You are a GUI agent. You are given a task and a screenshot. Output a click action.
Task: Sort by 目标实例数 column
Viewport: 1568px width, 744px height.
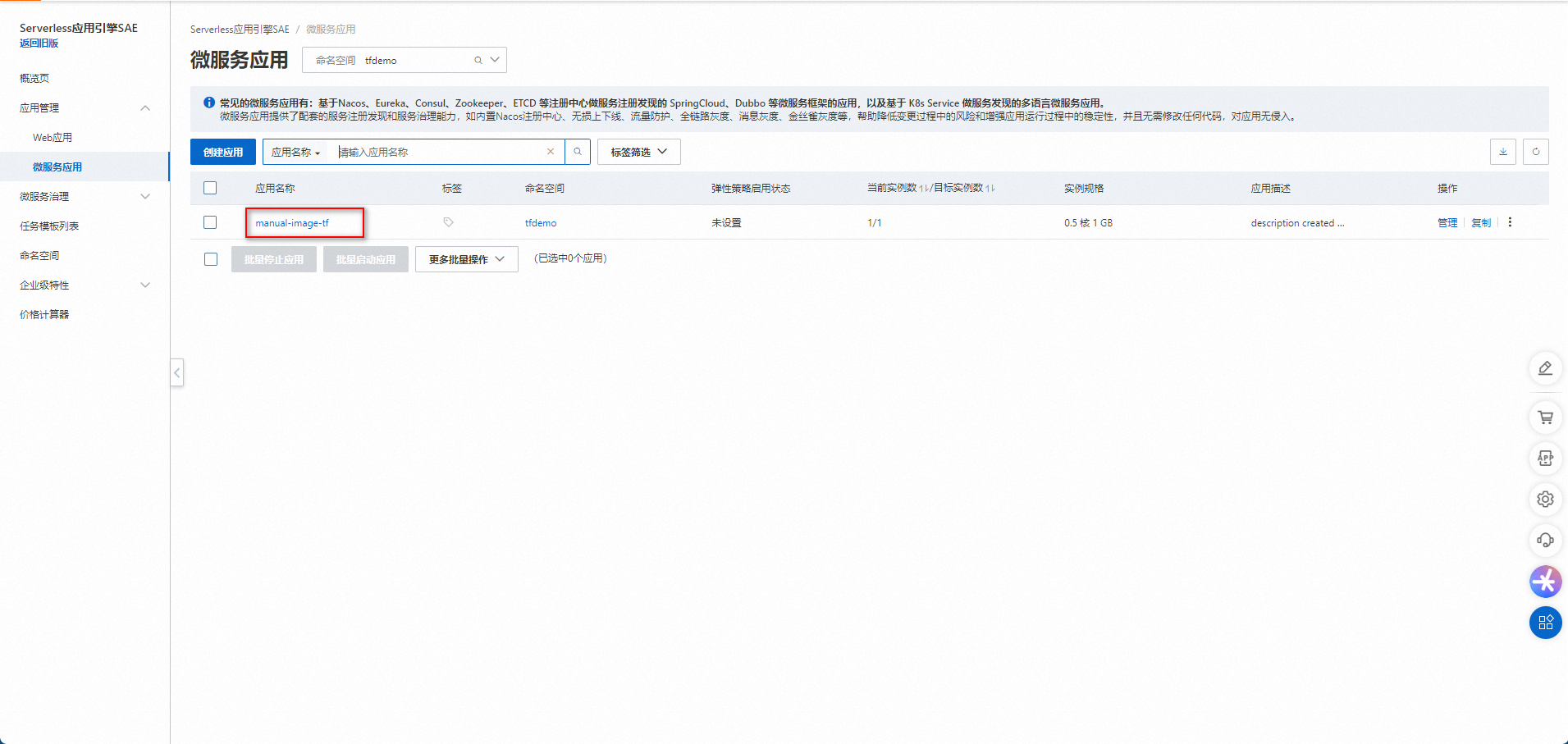(990, 189)
